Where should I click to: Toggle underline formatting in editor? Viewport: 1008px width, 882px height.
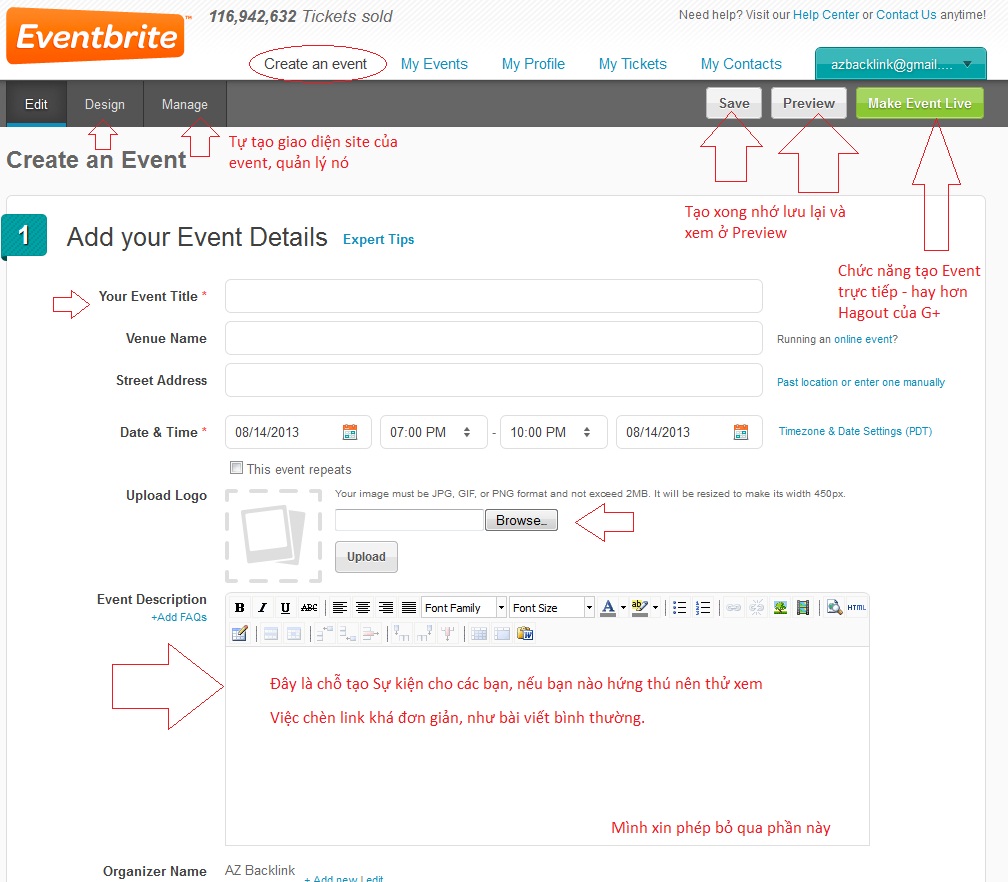click(285, 608)
